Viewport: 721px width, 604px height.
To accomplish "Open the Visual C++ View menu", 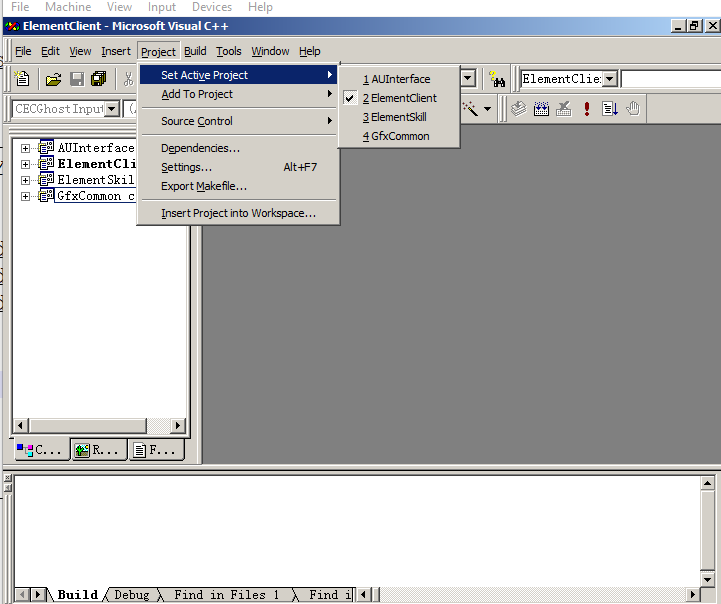I will coord(80,51).
